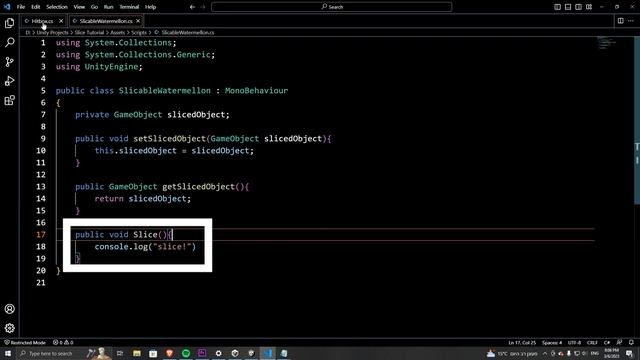The height and width of the screenshot is (360, 640).
Task: Click the feedback icon in status bar
Action: [x=619, y=342]
